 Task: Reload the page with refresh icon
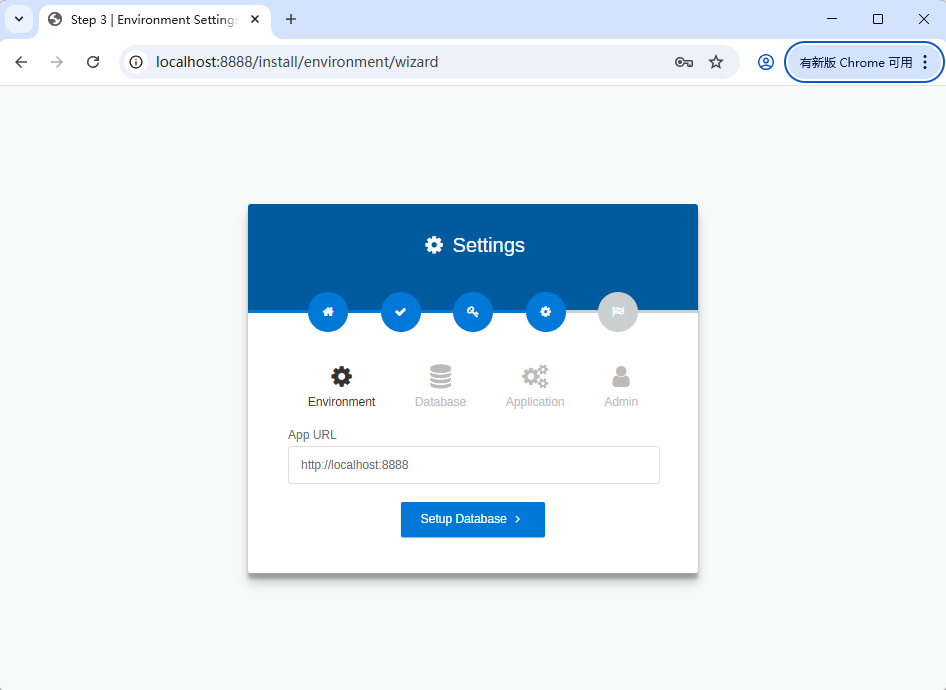(93, 62)
